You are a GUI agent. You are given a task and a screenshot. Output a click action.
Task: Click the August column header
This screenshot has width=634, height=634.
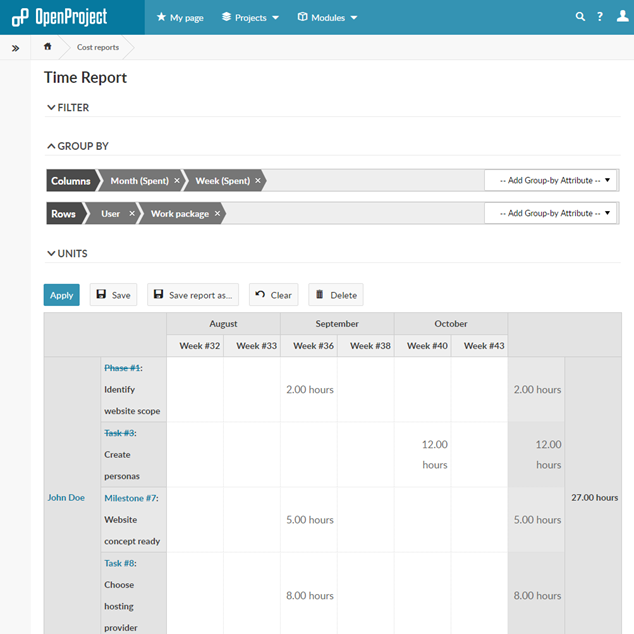[223, 323]
